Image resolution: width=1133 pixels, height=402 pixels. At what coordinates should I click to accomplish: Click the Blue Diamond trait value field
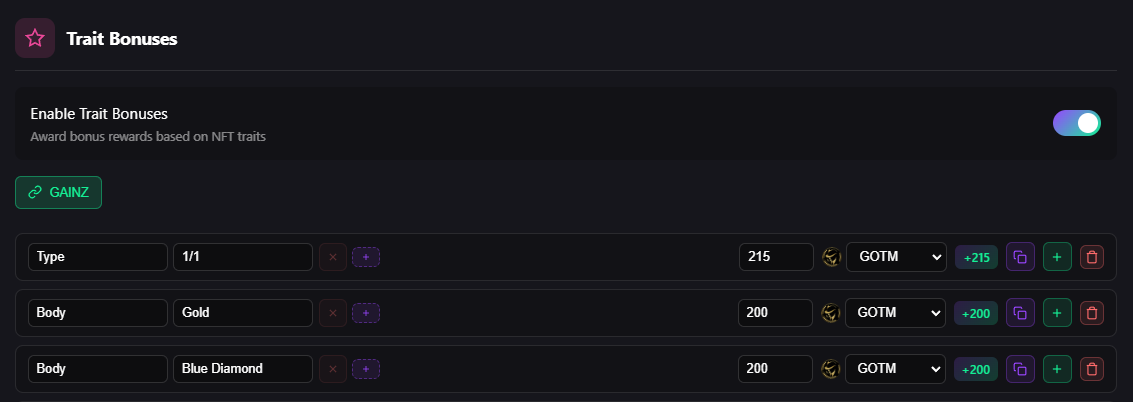coord(243,369)
